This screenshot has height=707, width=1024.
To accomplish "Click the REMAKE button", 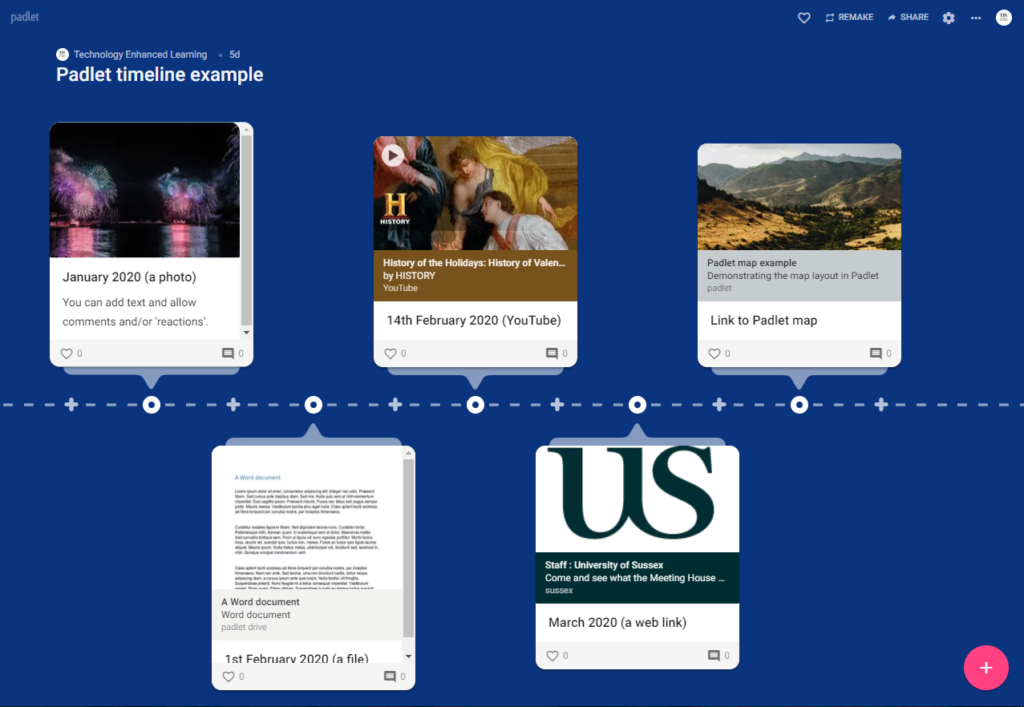I will click(849, 18).
